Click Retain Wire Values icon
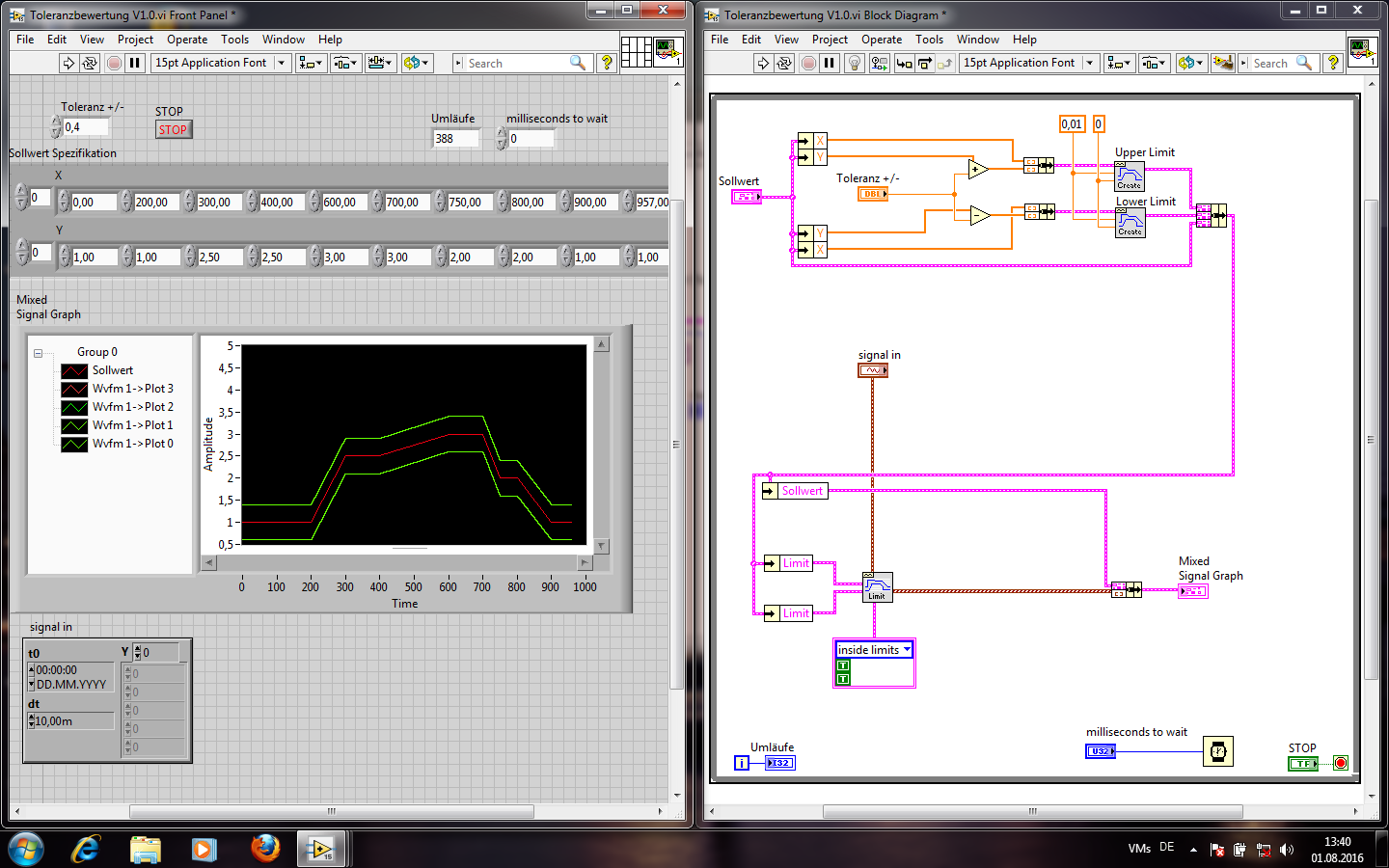Image resolution: width=1389 pixels, height=868 pixels. (879, 63)
